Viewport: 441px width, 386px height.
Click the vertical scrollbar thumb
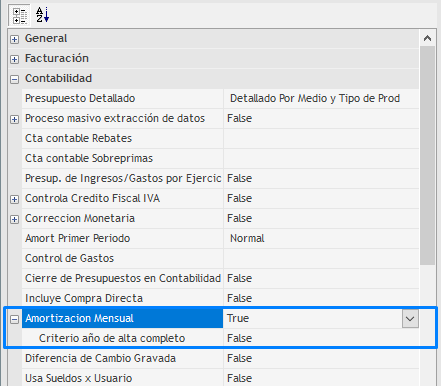[427, 156]
